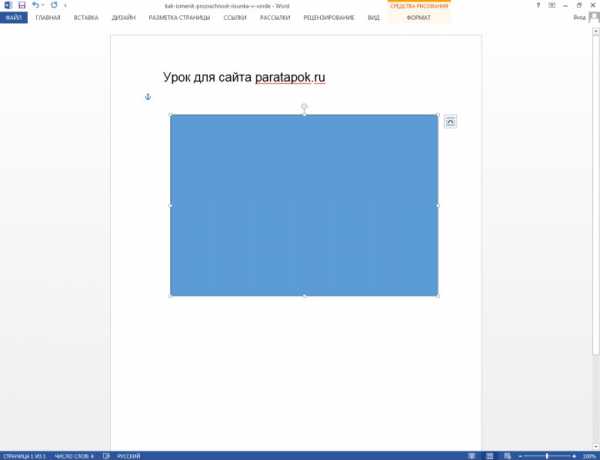This screenshot has height=460, width=600.
Task: Click the right-middle sizing handle of rectangle
Action: (x=438, y=206)
